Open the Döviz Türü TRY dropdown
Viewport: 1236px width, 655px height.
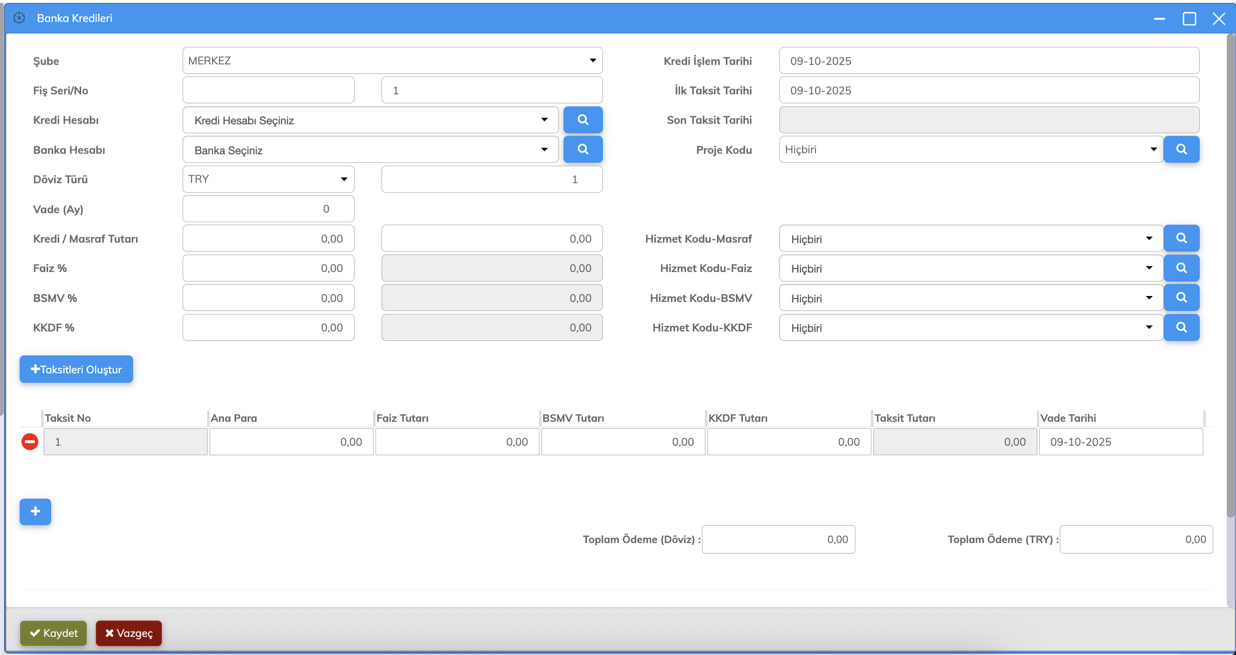click(x=268, y=180)
